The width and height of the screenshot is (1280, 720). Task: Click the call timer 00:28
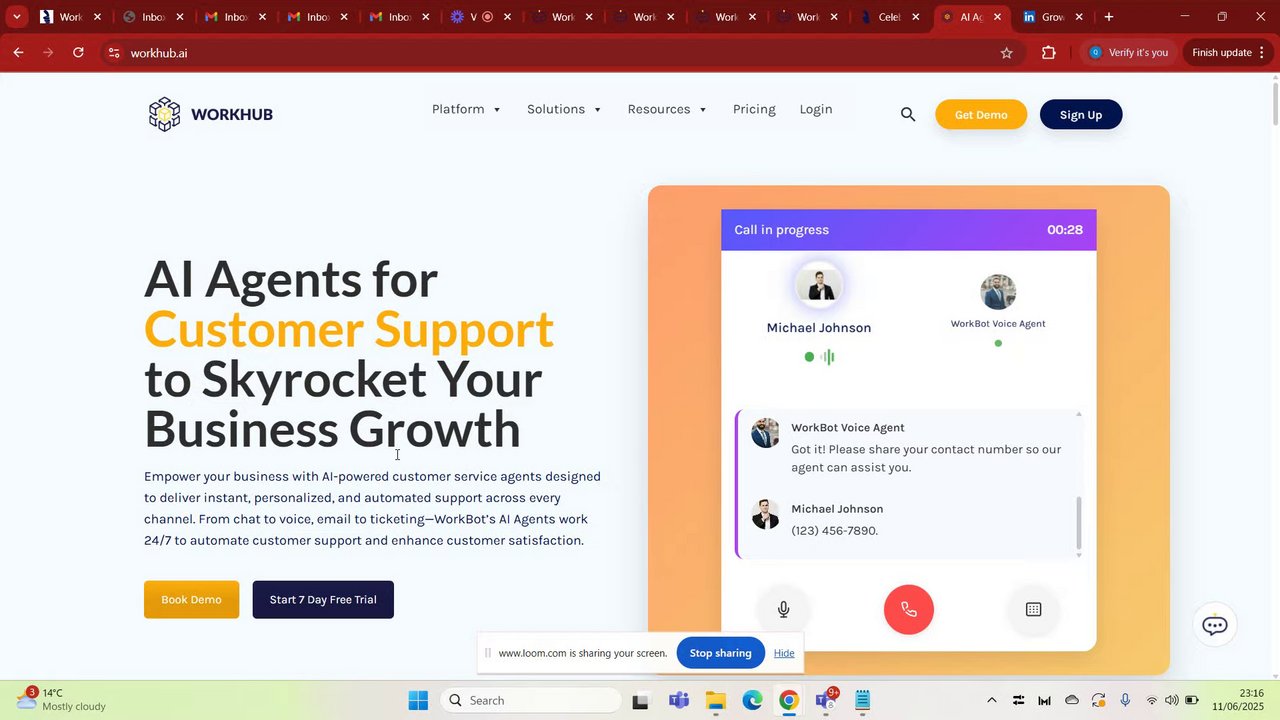click(1065, 230)
